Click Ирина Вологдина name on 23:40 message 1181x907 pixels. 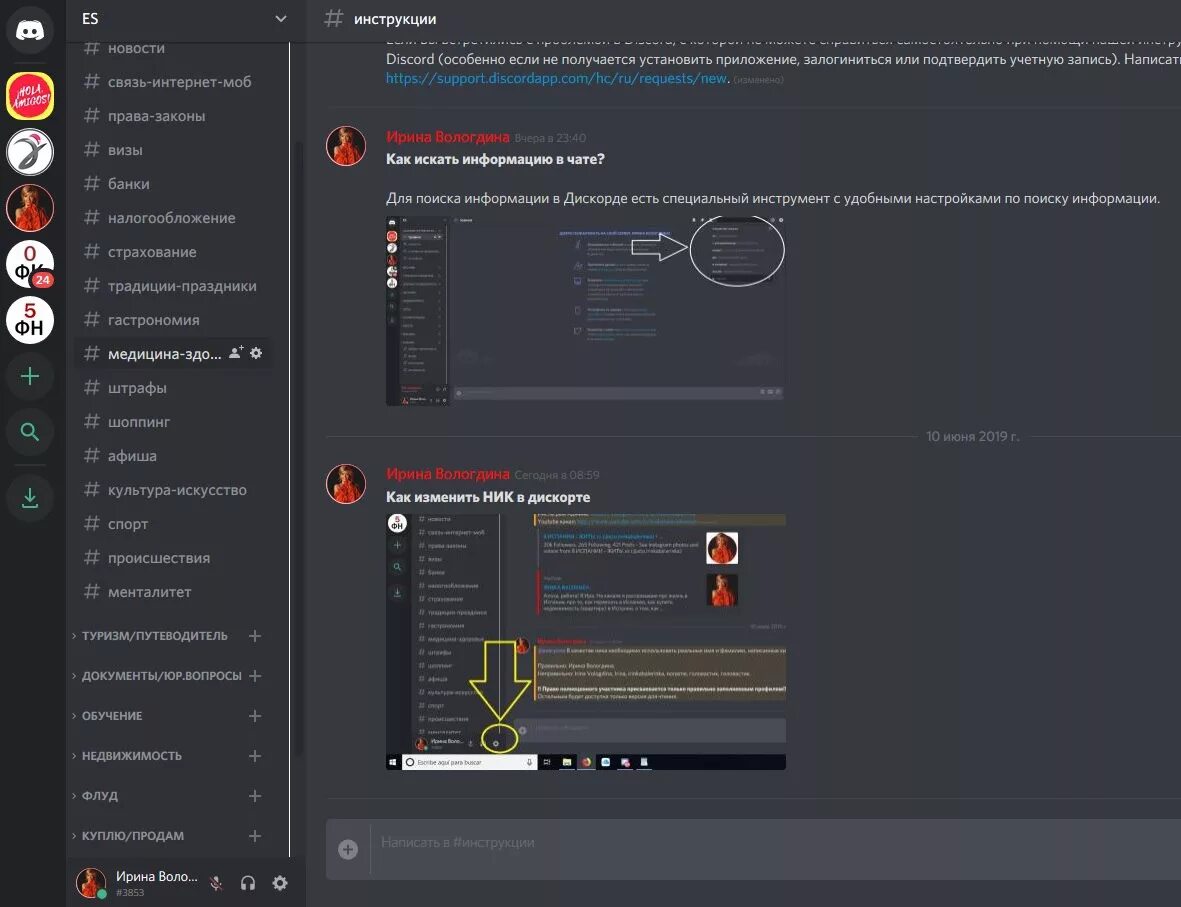[x=447, y=137]
